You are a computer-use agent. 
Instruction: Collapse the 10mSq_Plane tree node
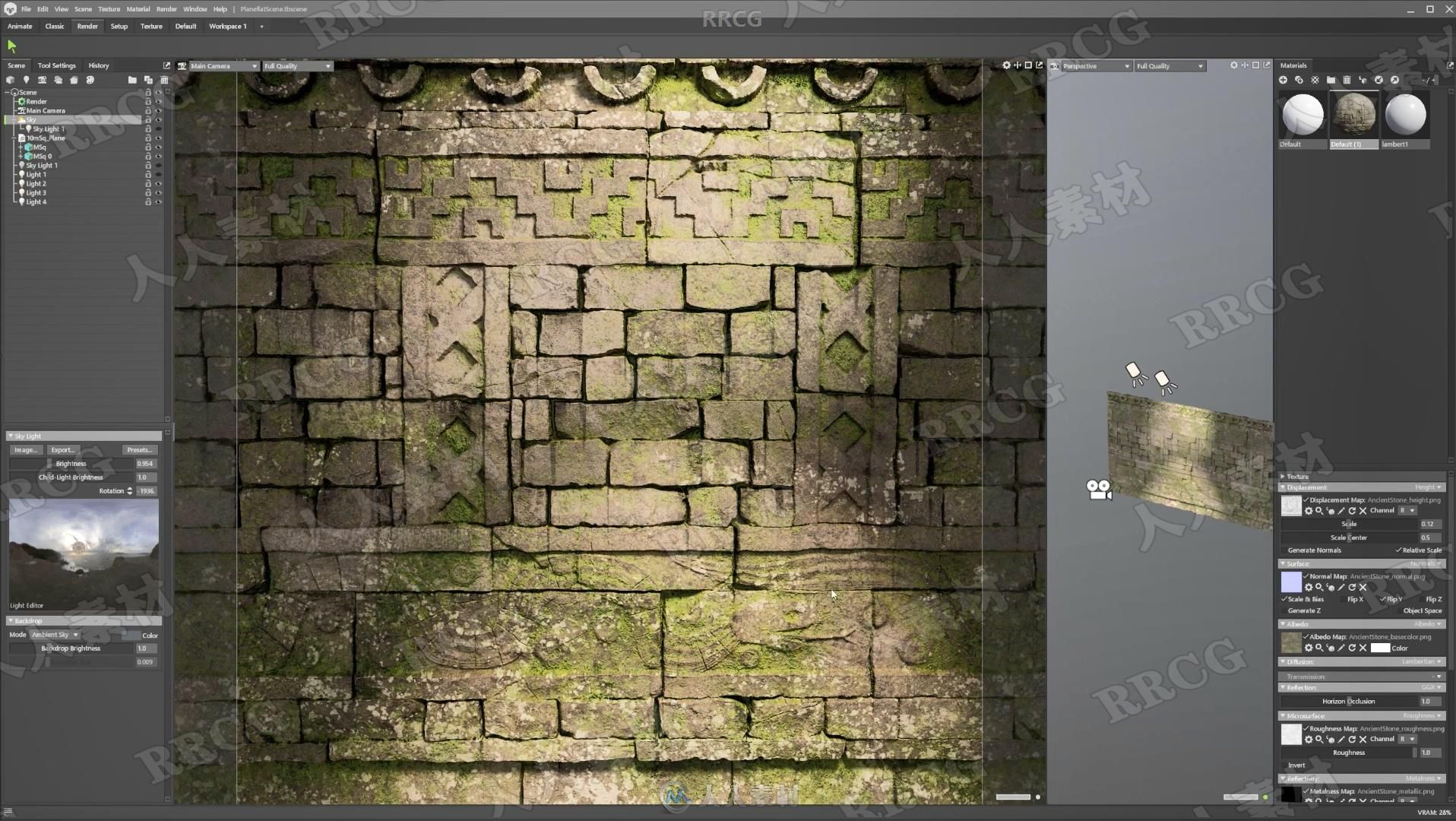[x=14, y=138]
